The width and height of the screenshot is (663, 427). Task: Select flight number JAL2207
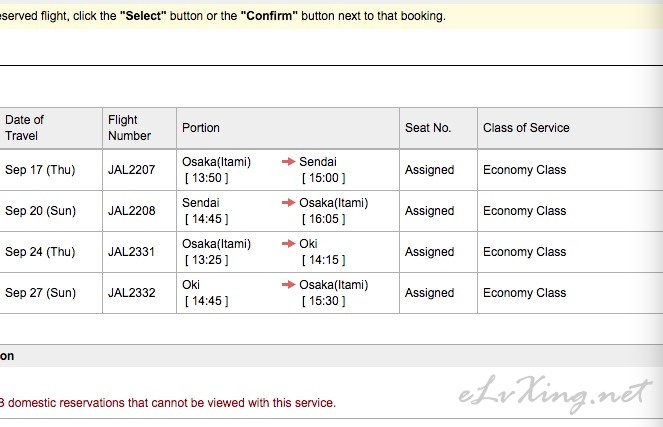[132, 170]
